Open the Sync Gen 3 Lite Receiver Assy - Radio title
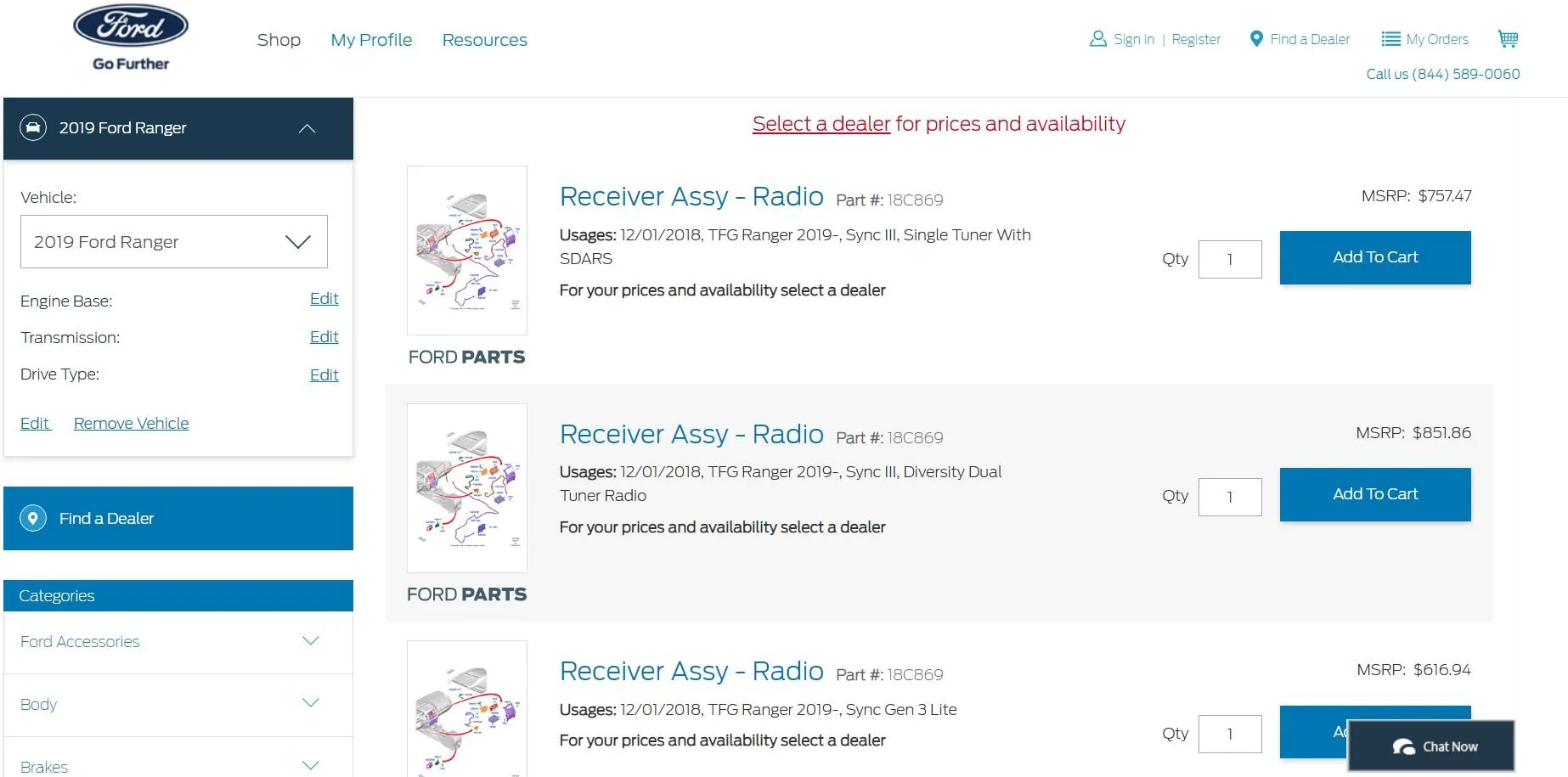The width and height of the screenshot is (1568, 777). click(691, 671)
